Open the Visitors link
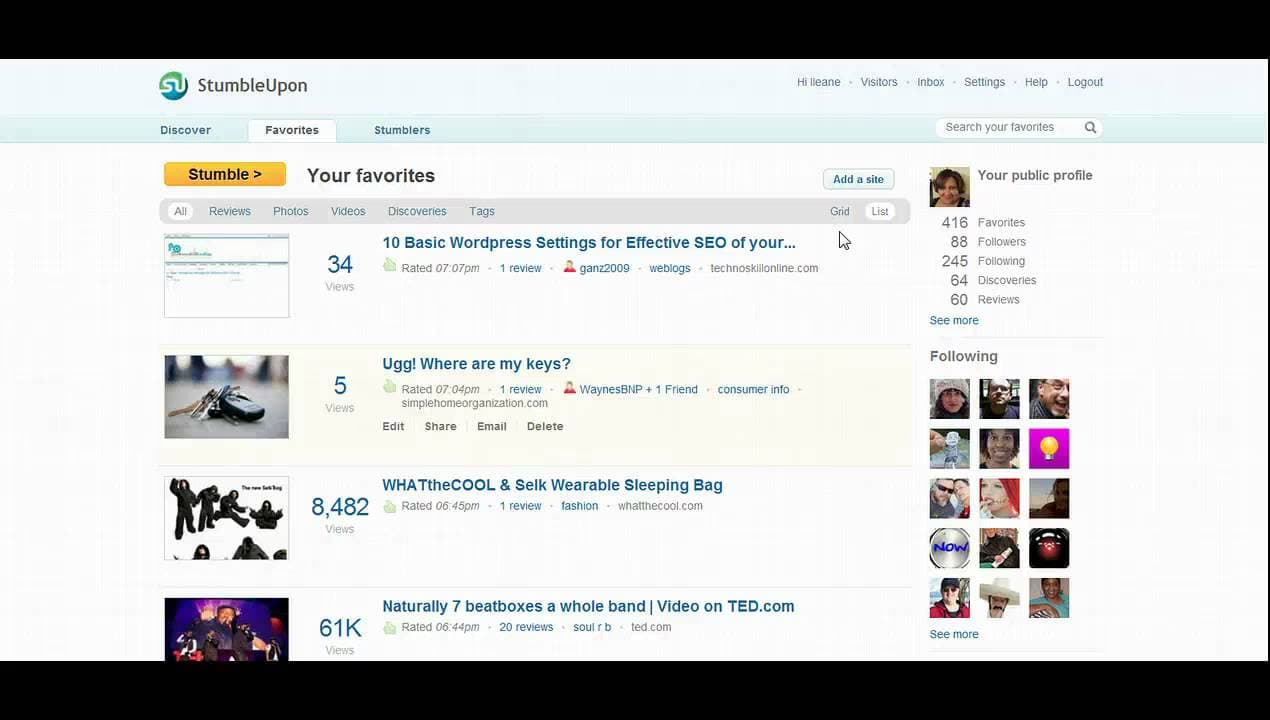The height and width of the screenshot is (720, 1270). 879,82
